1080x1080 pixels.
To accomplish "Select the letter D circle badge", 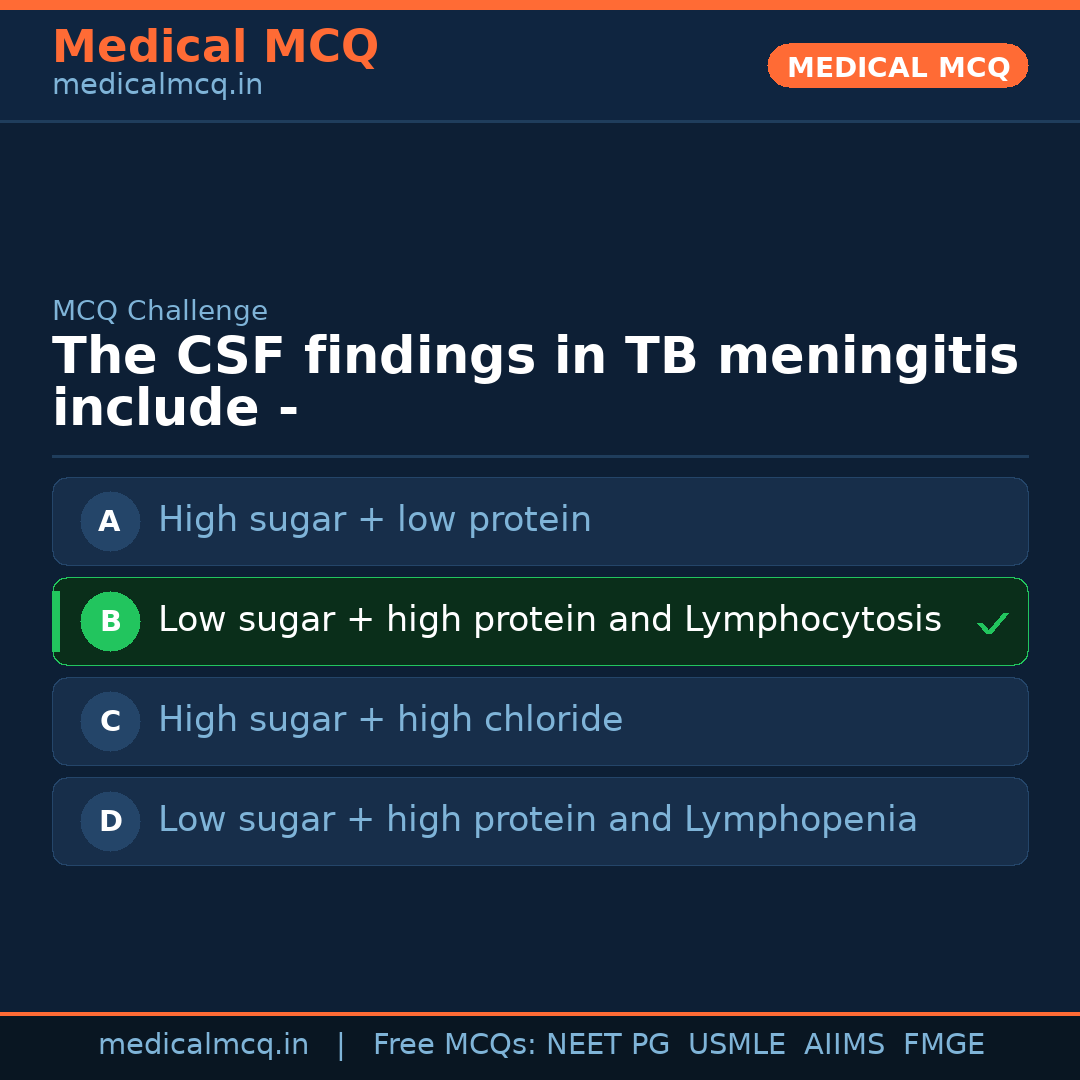I will [x=110, y=821].
